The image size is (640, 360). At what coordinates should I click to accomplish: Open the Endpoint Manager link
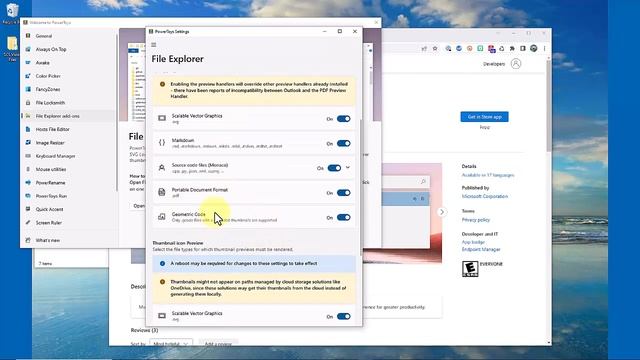481,249
